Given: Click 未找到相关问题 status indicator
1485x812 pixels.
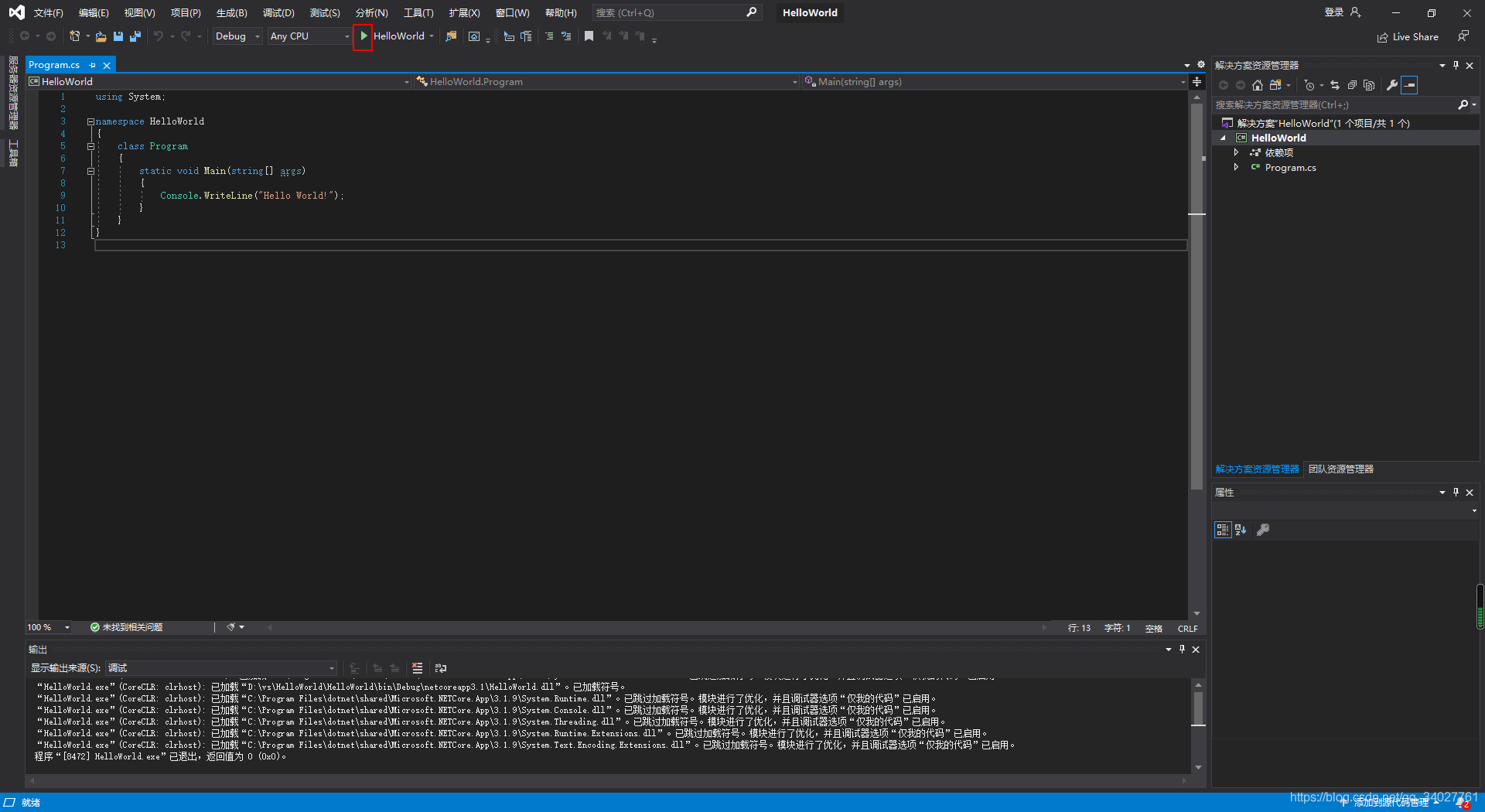Looking at the screenshot, I should click(126, 627).
